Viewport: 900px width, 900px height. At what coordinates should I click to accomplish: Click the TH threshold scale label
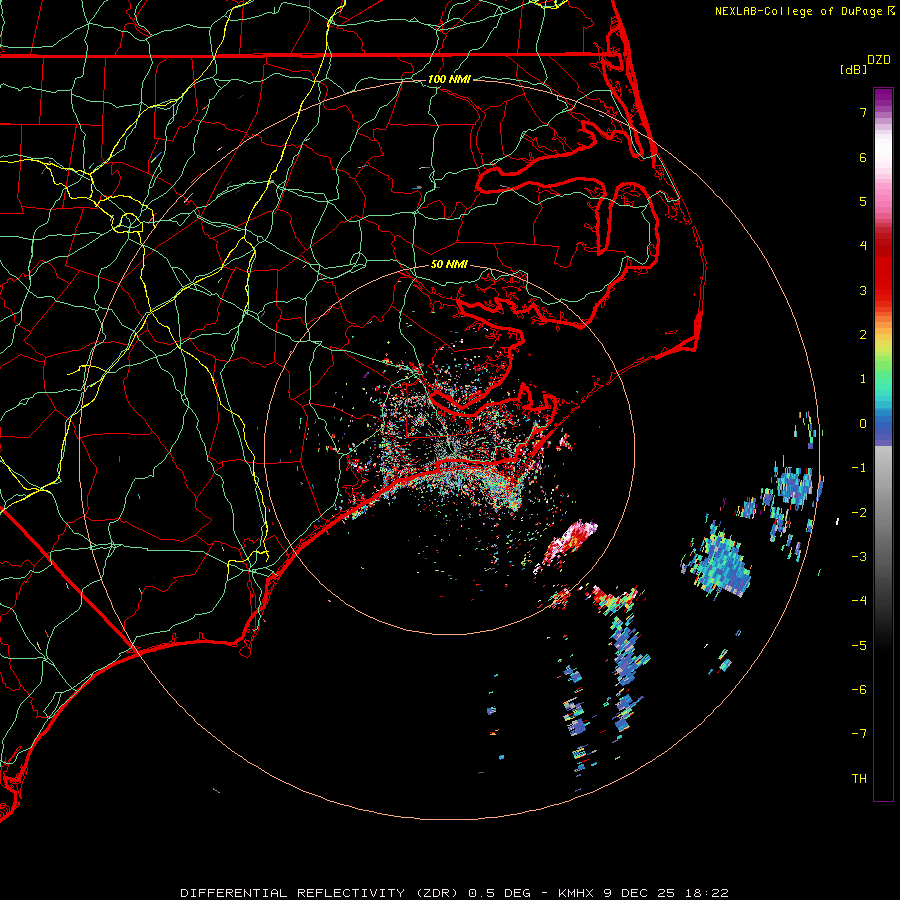coord(859,779)
